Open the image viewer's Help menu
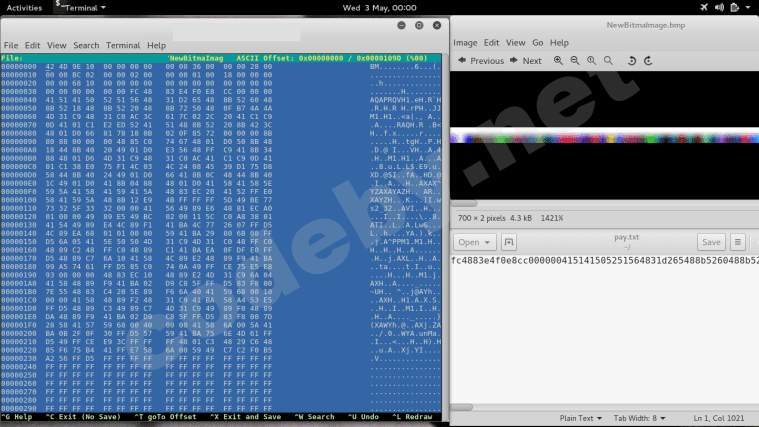The width and height of the screenshot is (759, 427). [x=559, y=43]
